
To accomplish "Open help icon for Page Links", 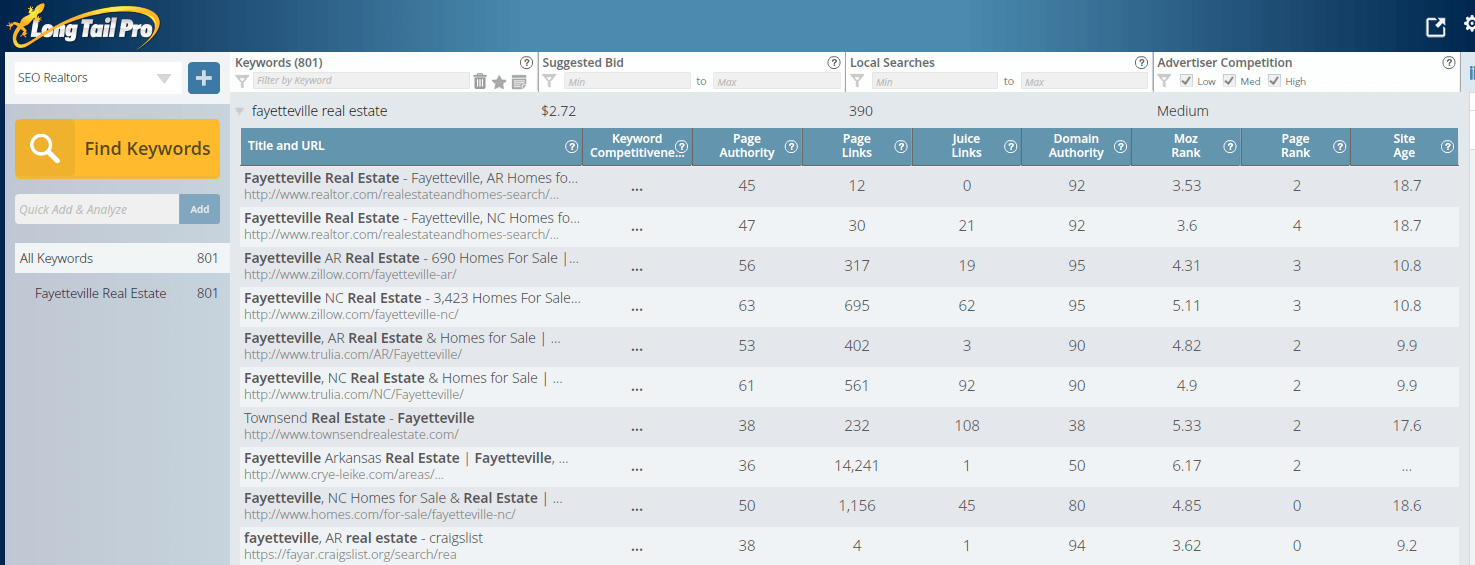I will (x=901, y=146).
